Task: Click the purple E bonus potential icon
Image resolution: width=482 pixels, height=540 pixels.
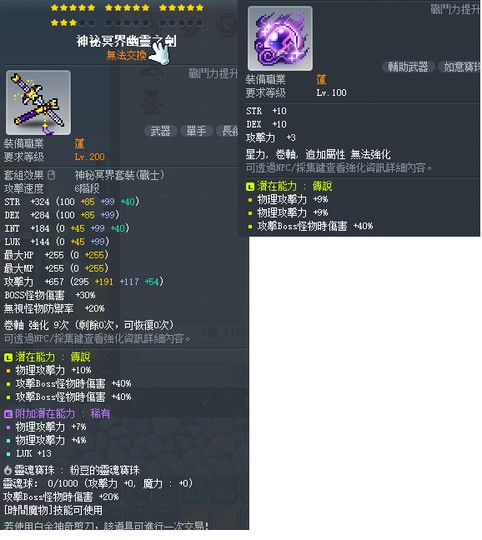Action: 8,414
